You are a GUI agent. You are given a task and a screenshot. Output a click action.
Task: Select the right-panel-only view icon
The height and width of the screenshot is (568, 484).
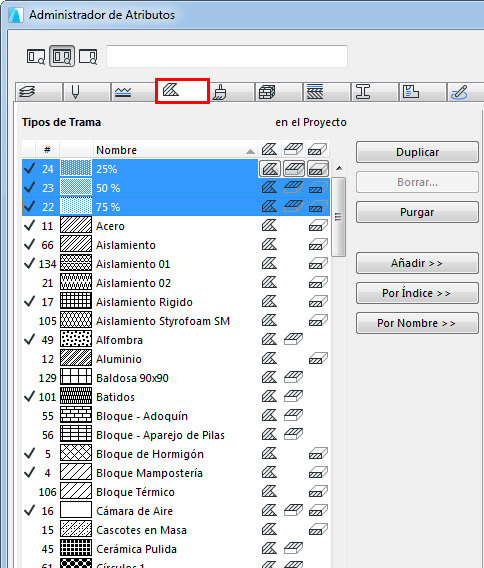(88, 57)
